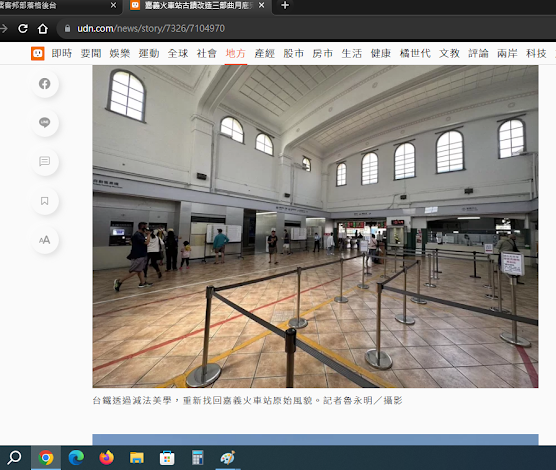Bookmark this article with the bookmark icon
The width and height of the screenshot is (556, 470).
coord(45,201)
